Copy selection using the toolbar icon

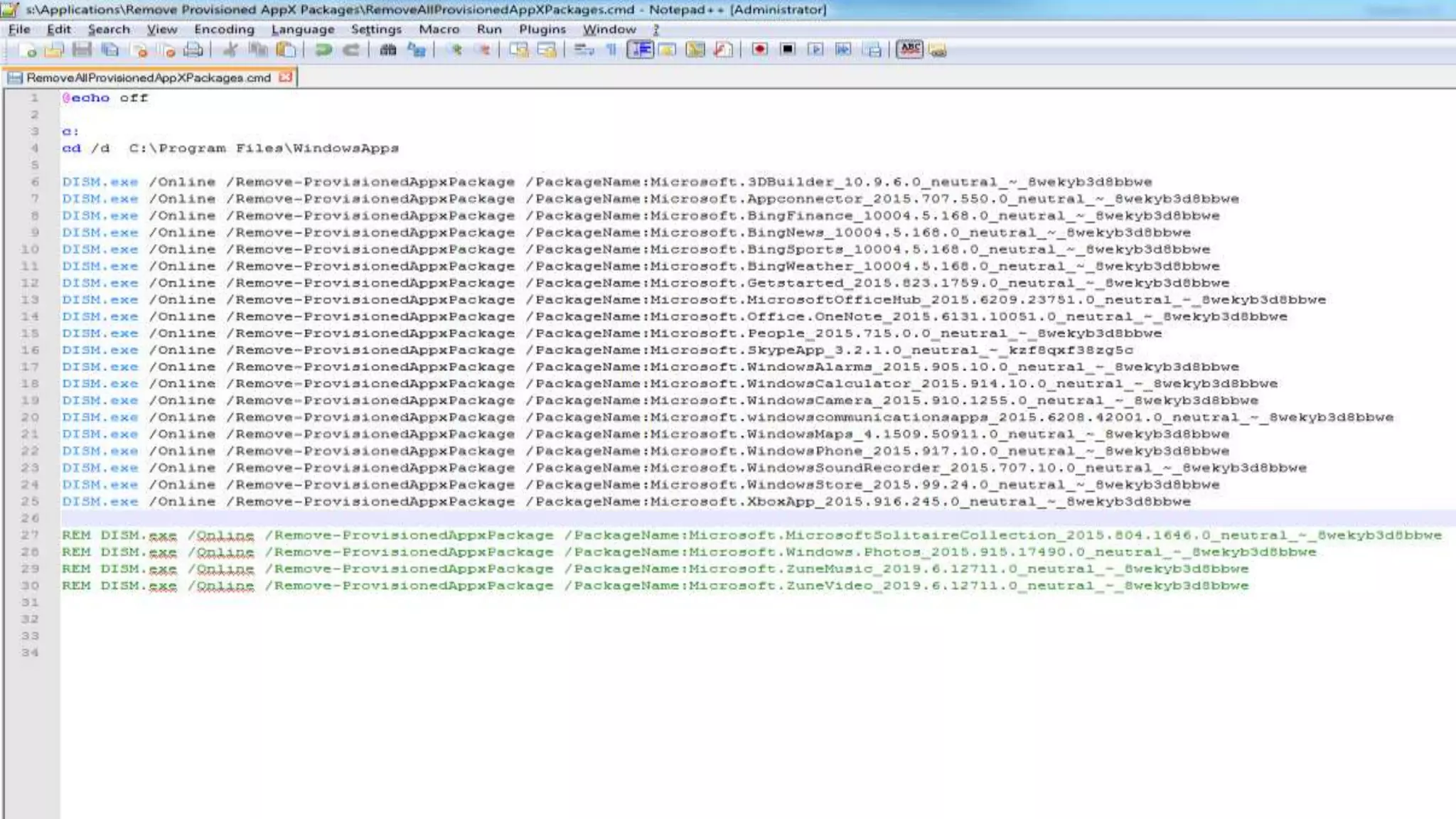[258, 50]
